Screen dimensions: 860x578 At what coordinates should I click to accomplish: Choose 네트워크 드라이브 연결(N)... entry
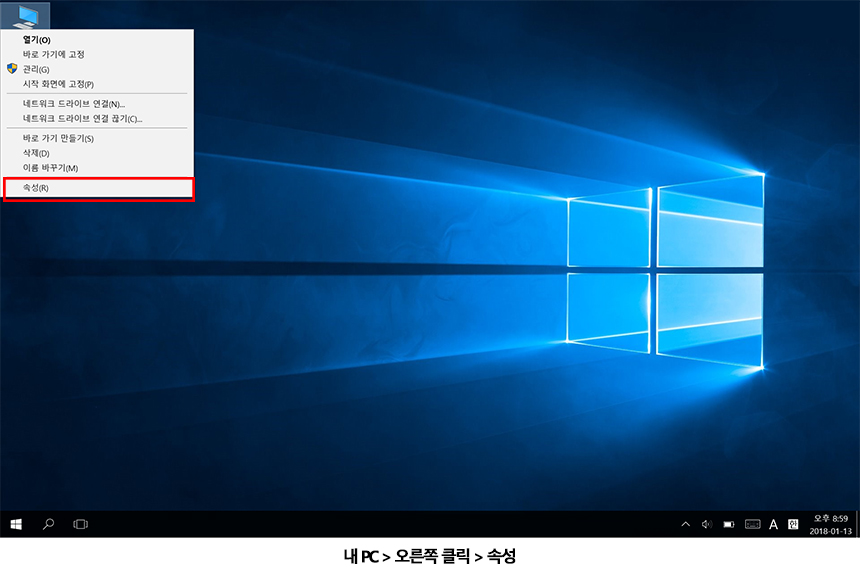click(x=98, y=104)
